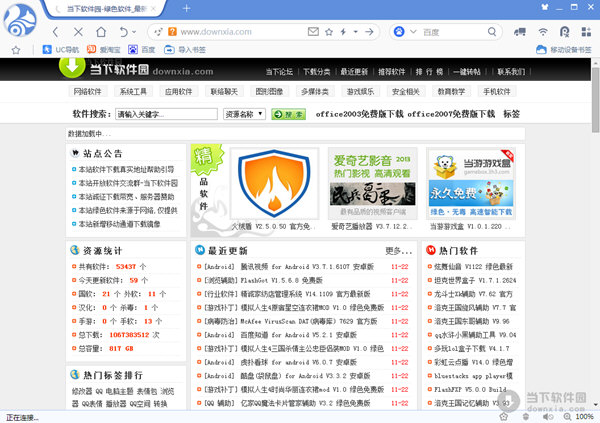This screenshot has height=423, width=600.
Task: Open 移动设备书签 cloud bookmarks
Action: (x=564, y=49)
